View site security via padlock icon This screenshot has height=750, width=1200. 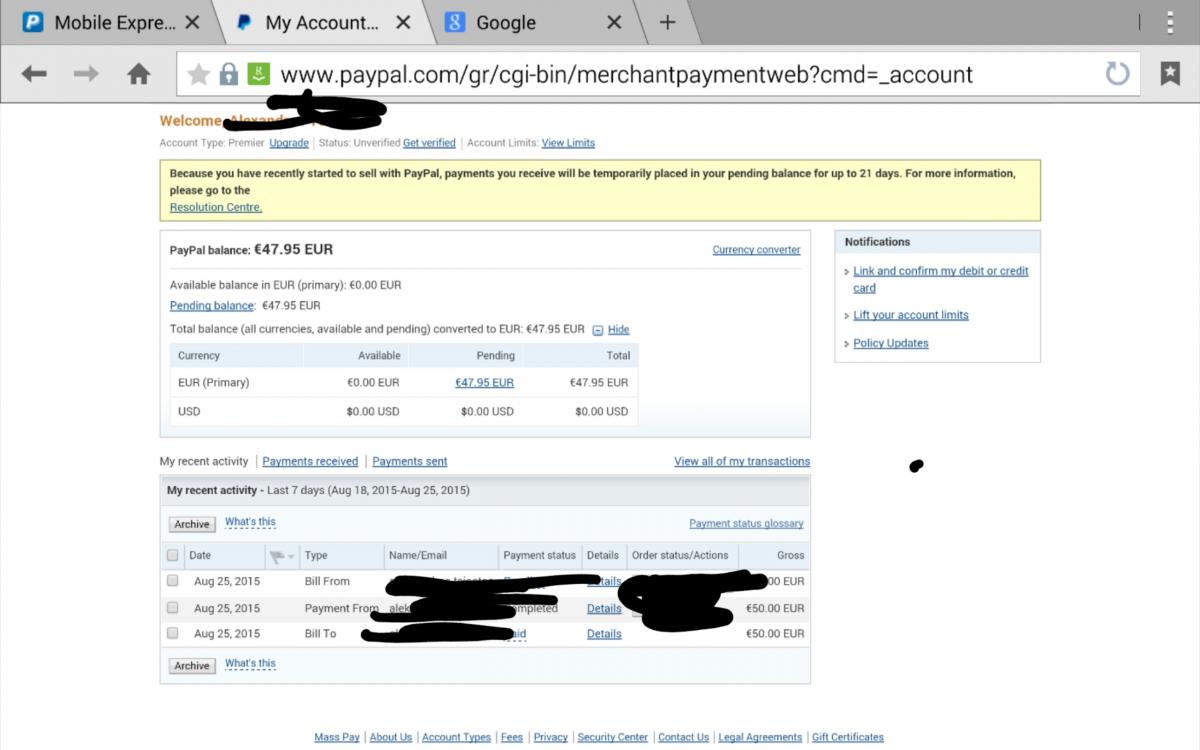pyautogui.click(x=228, y=74)
